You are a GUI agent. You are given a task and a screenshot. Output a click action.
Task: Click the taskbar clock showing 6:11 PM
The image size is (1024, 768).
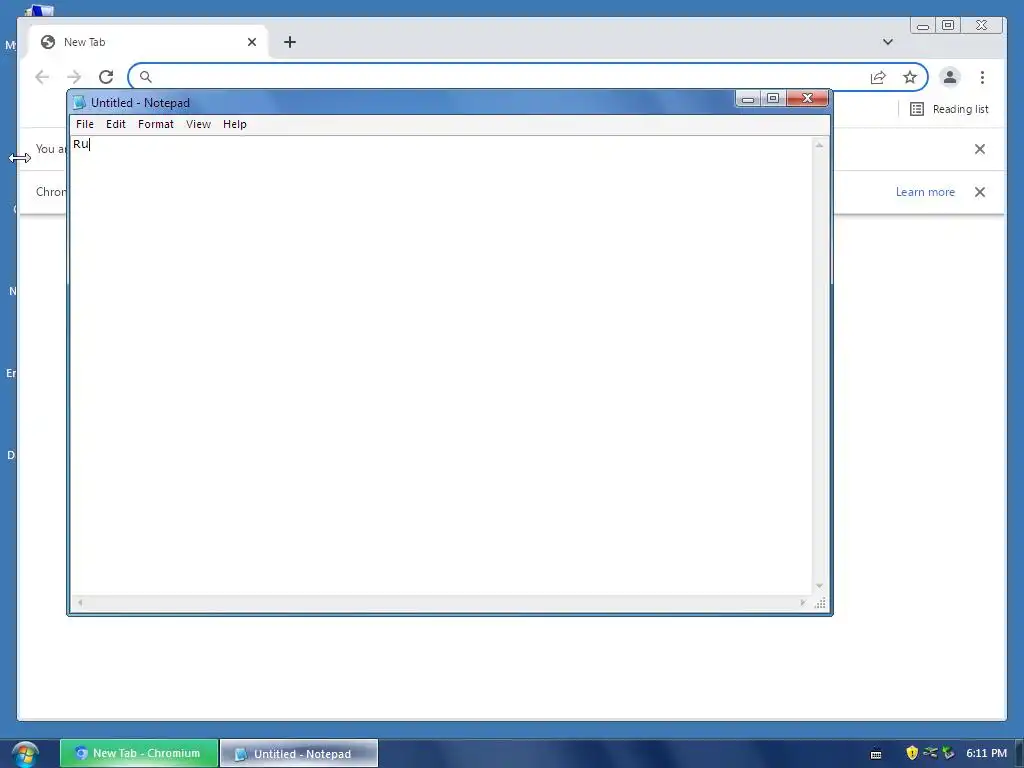[986, 753]
